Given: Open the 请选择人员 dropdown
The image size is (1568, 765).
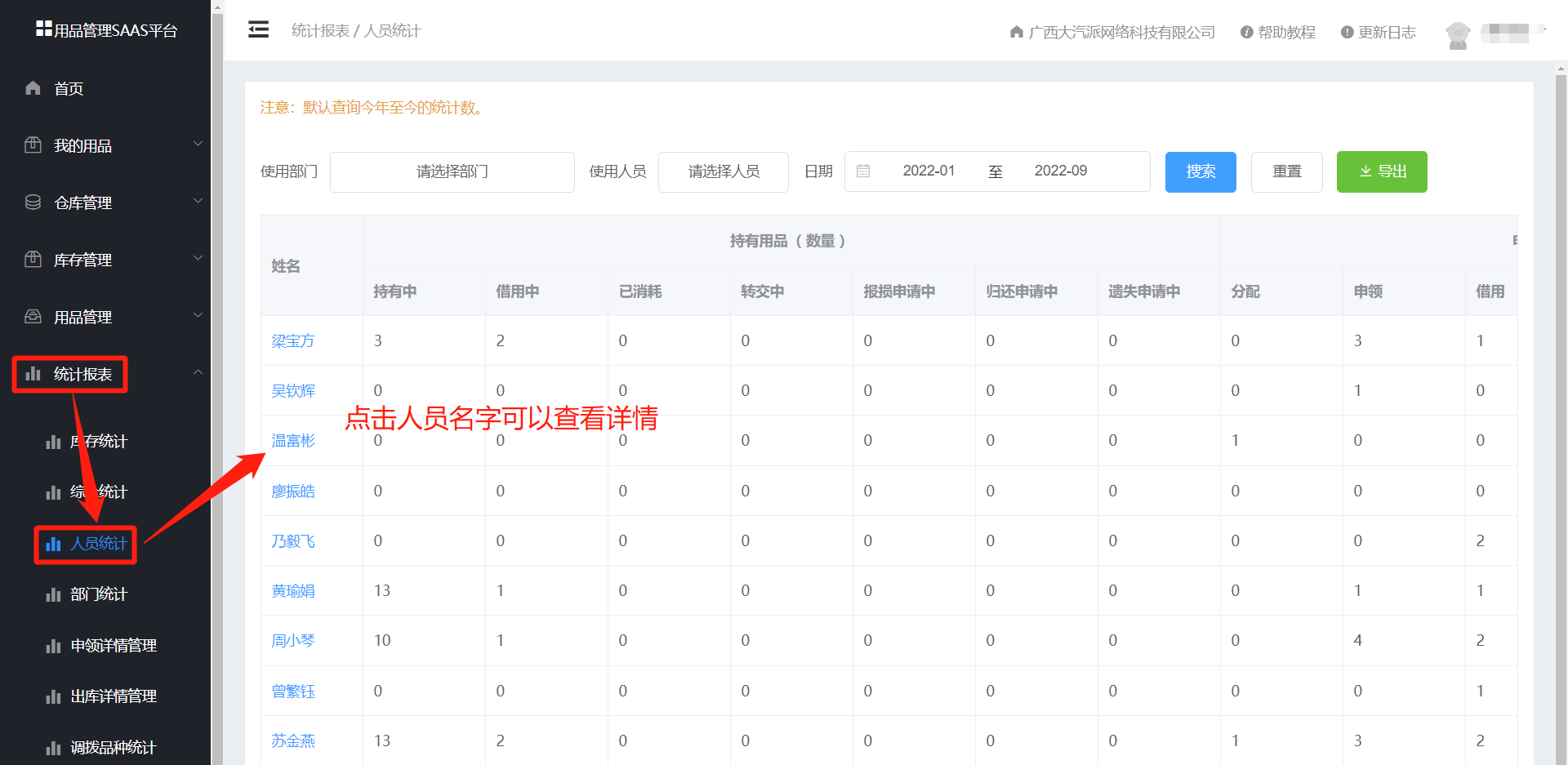Looking at the screenshot, I should tap(724, 171).
